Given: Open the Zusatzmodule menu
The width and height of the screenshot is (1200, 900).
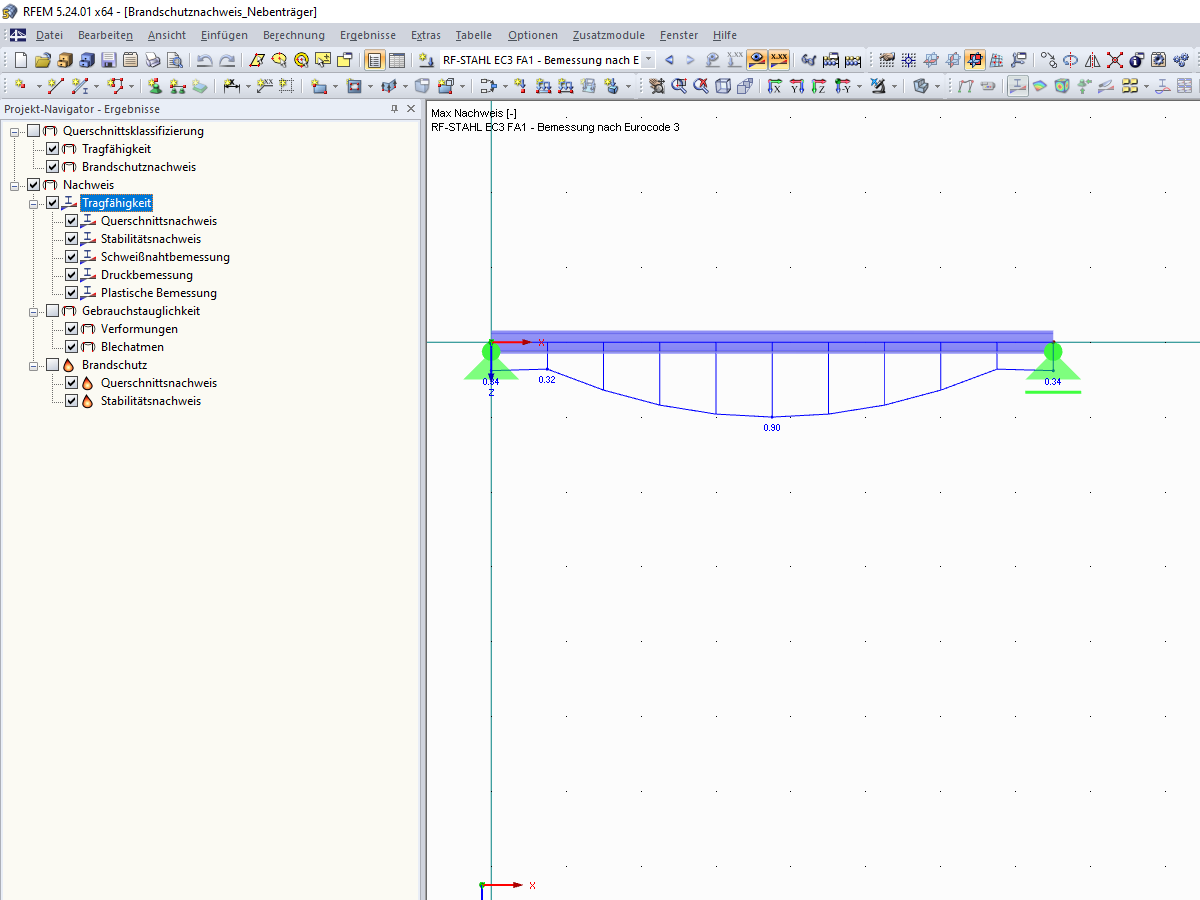Looking at the screenshot, I should (x=609, y=35).
